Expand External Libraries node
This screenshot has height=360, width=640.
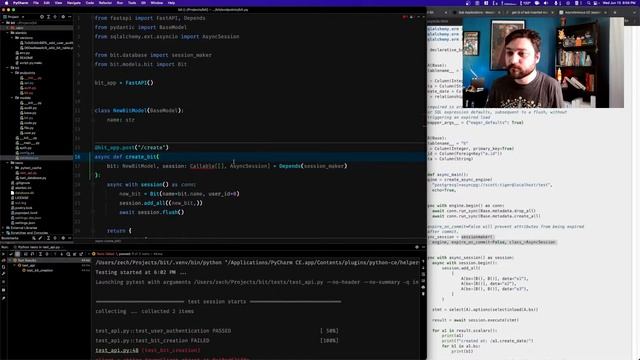(4, 228)
